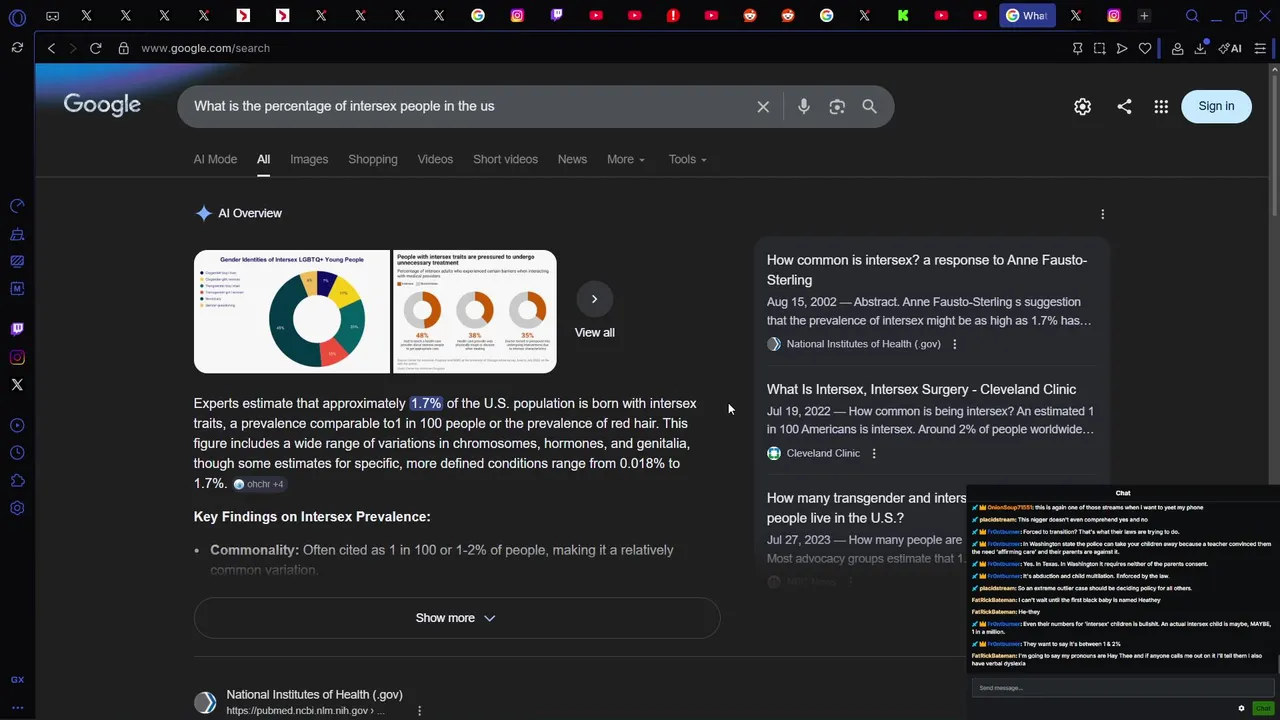Open the intersex traits treatment chart thumbnail

tap(474, 311)
